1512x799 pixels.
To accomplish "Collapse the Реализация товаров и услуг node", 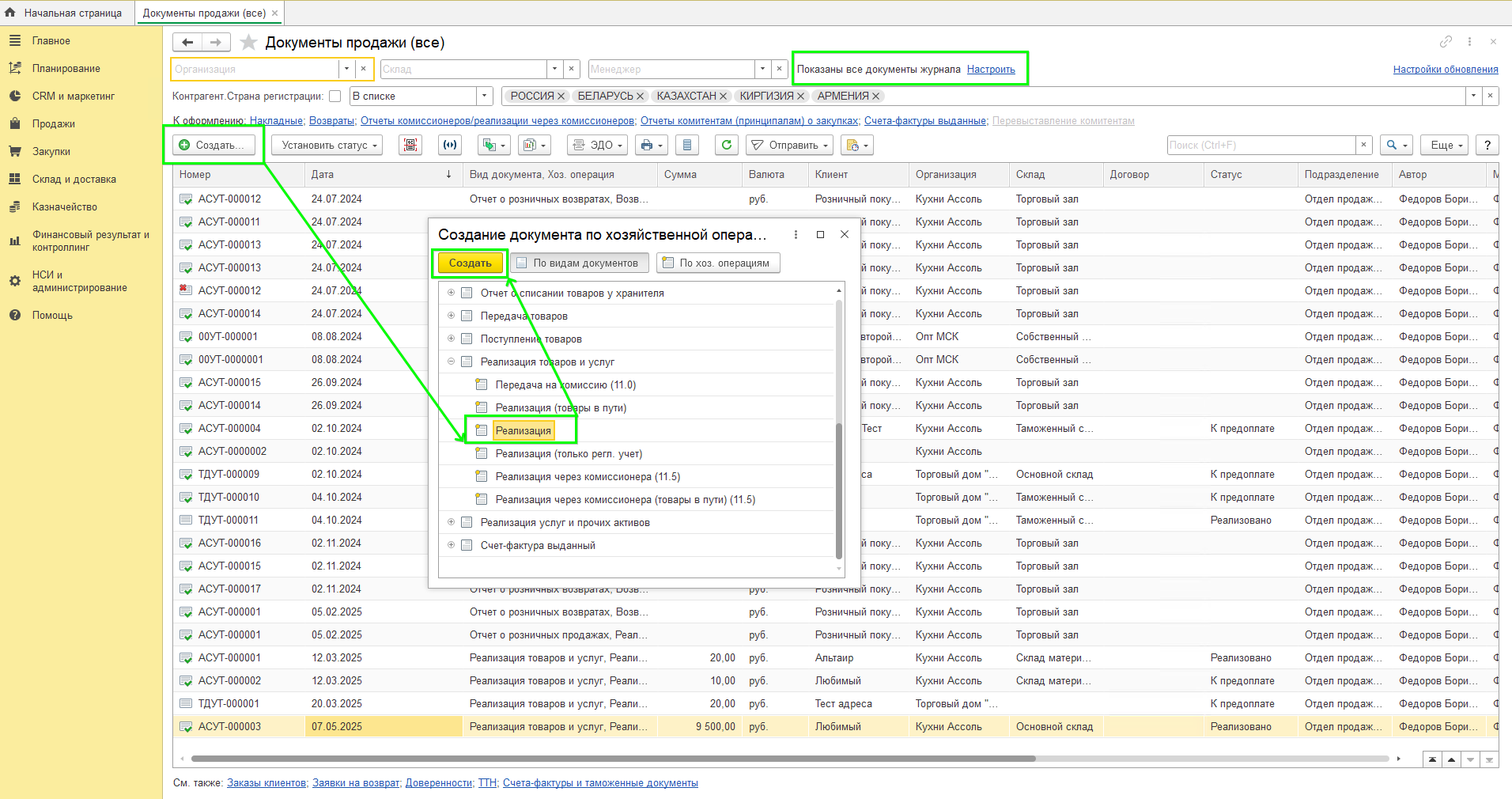I will 452,362.
